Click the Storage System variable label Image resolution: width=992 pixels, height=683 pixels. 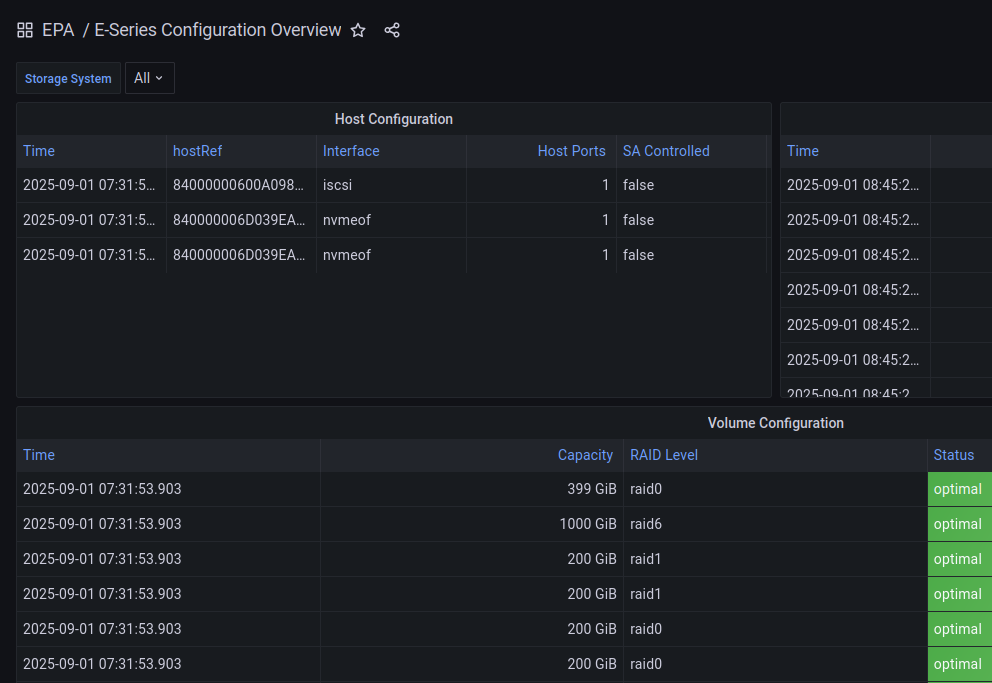(68, 78)
